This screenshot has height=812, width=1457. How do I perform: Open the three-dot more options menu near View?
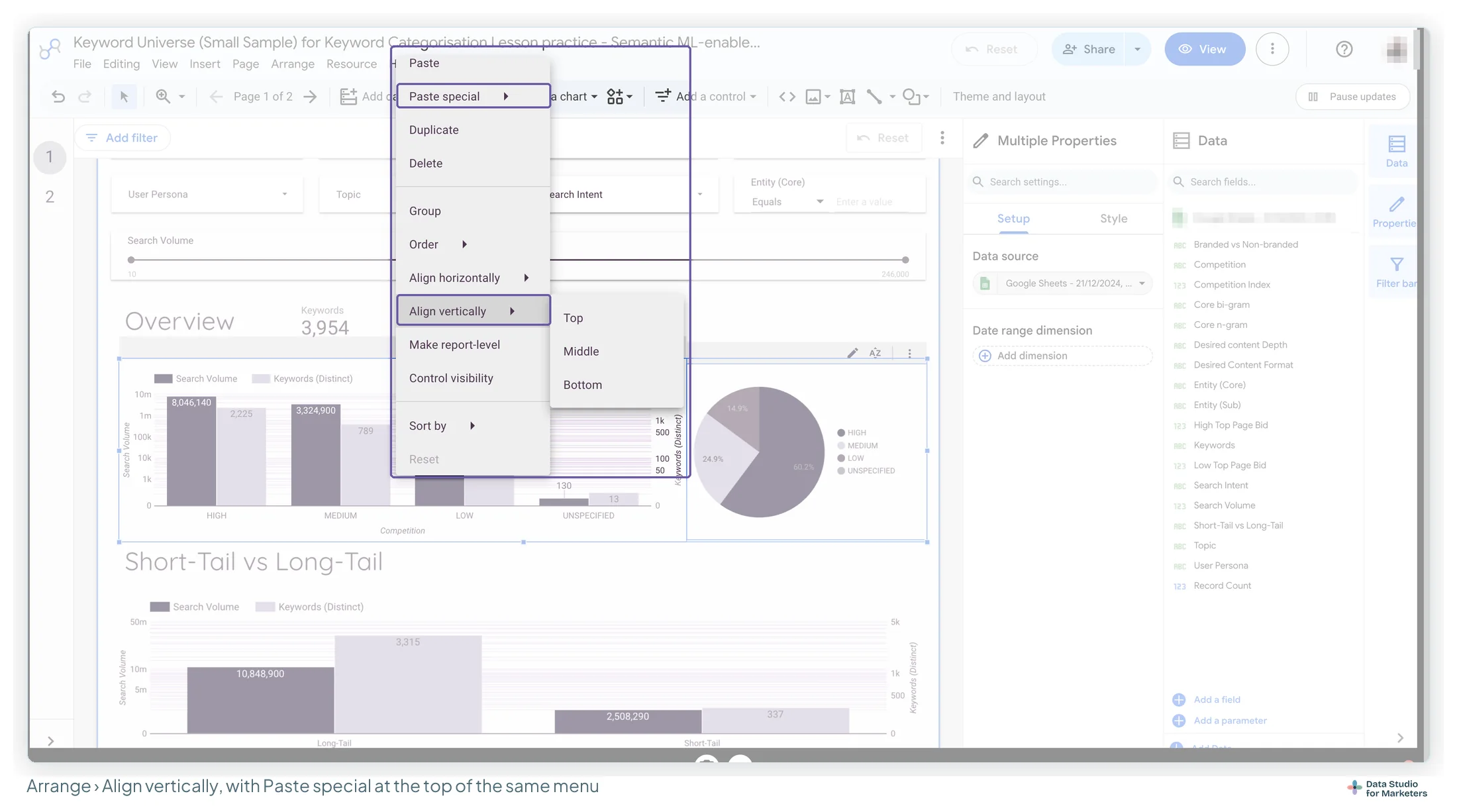tap(1272, 49)
